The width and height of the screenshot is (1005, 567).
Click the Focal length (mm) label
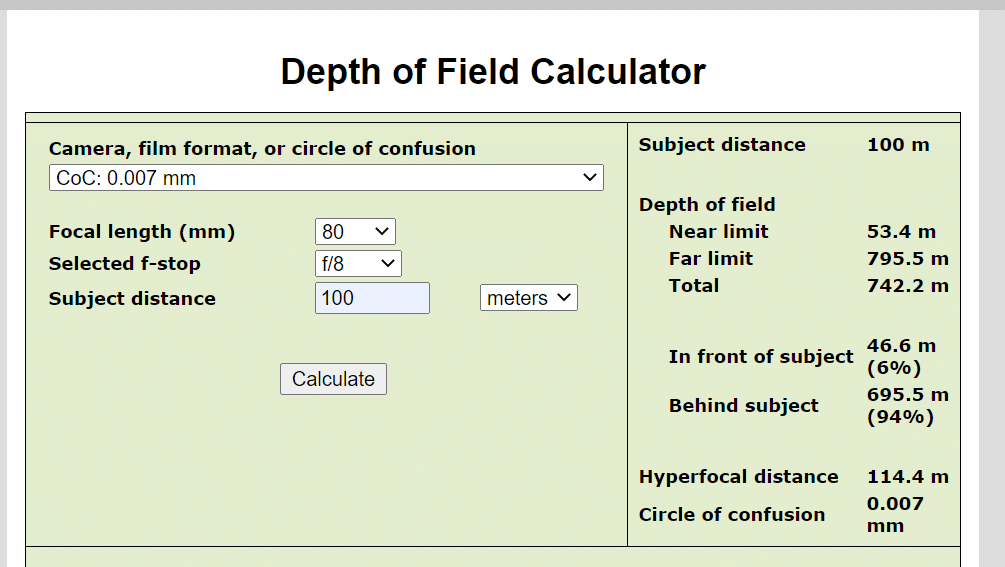[142, 231]
